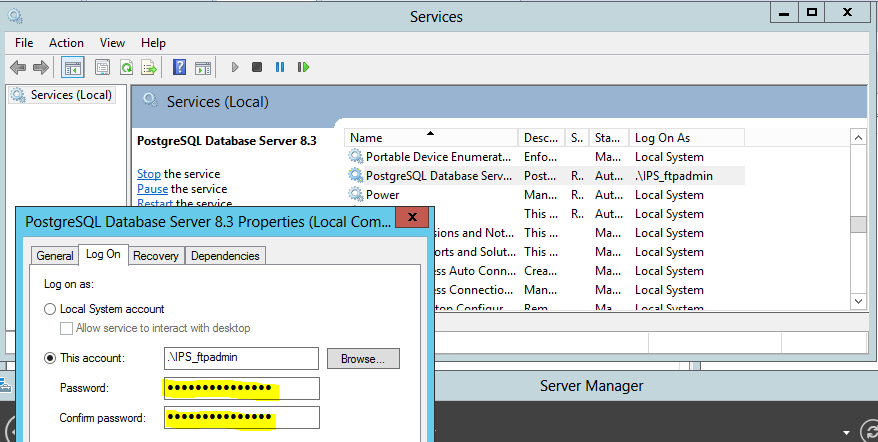Screen dimensions: 878x442
Task: Click the blue Help question mark icon
Action: [x=179, y=67]
